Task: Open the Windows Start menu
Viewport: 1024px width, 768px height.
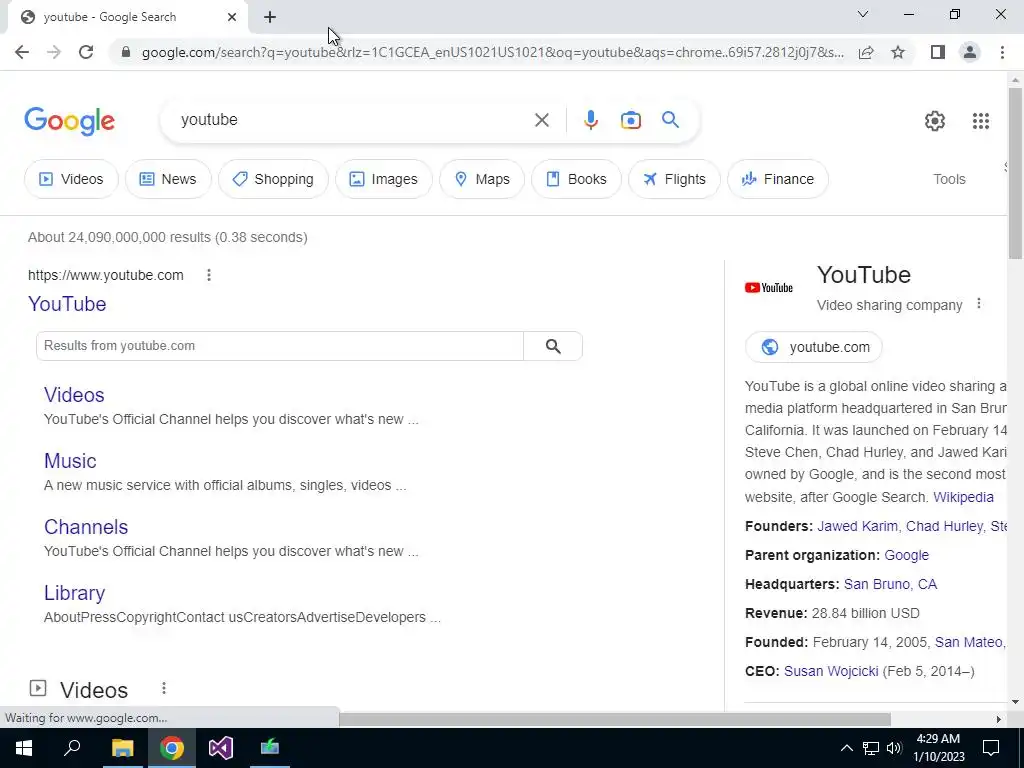Action: 24,748
